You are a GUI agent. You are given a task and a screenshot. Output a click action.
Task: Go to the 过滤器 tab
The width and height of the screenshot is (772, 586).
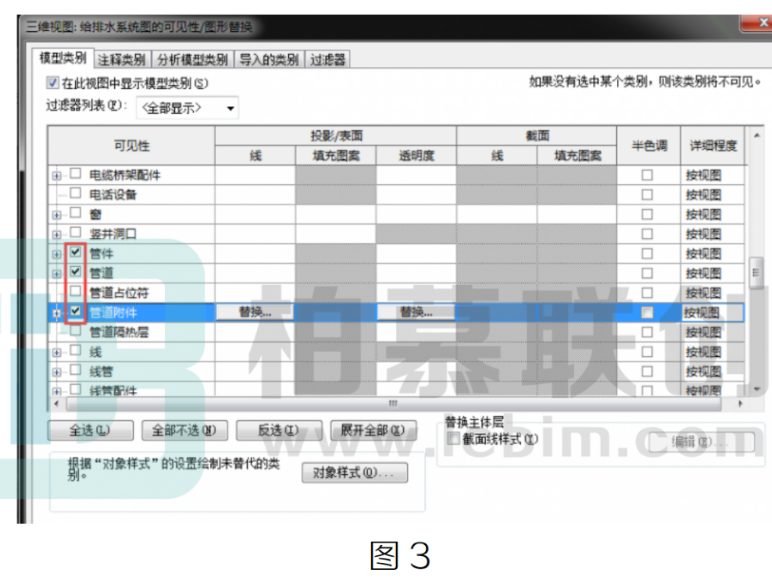tap(327, 60)
